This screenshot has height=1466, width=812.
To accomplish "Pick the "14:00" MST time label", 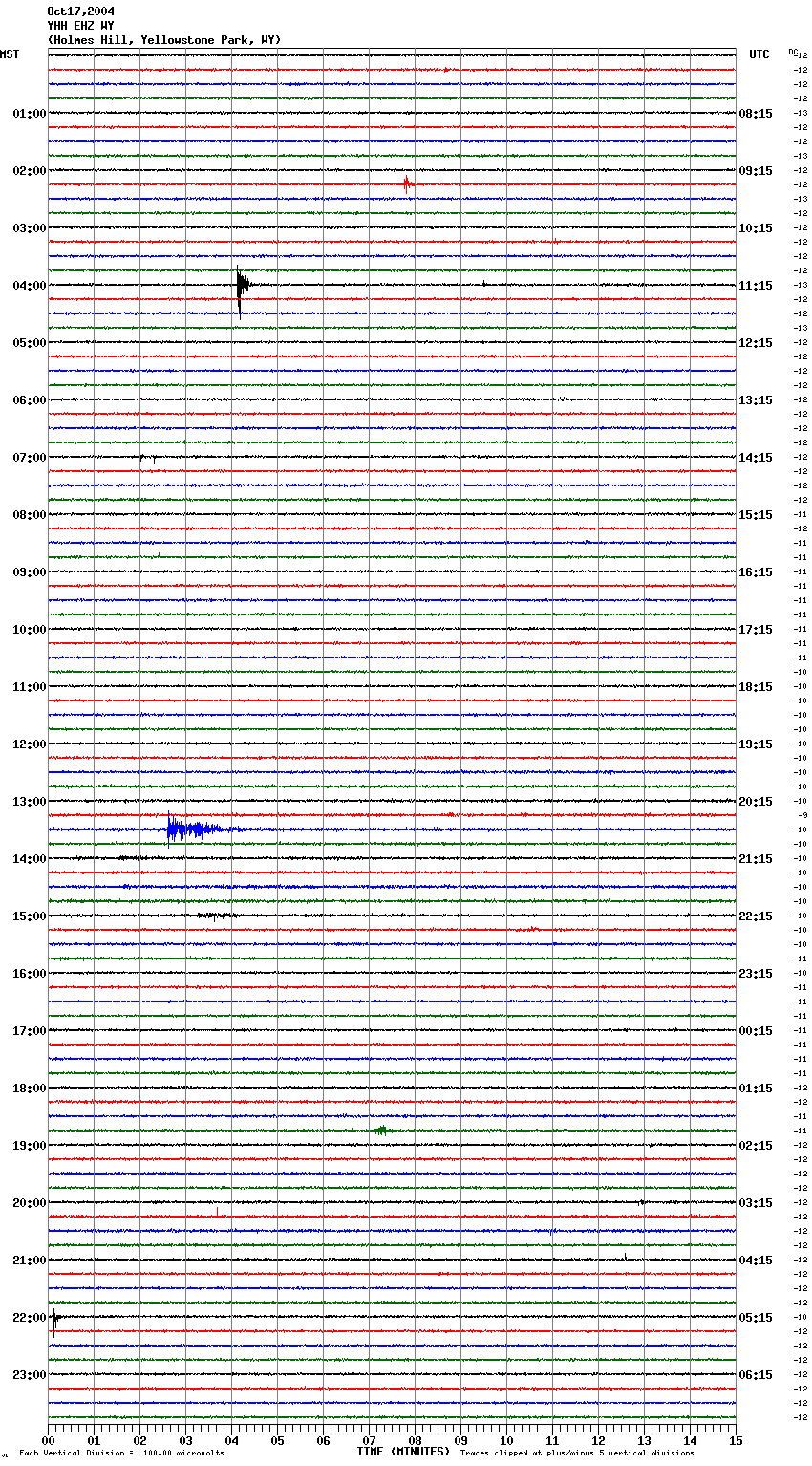I will click(30, 859).
